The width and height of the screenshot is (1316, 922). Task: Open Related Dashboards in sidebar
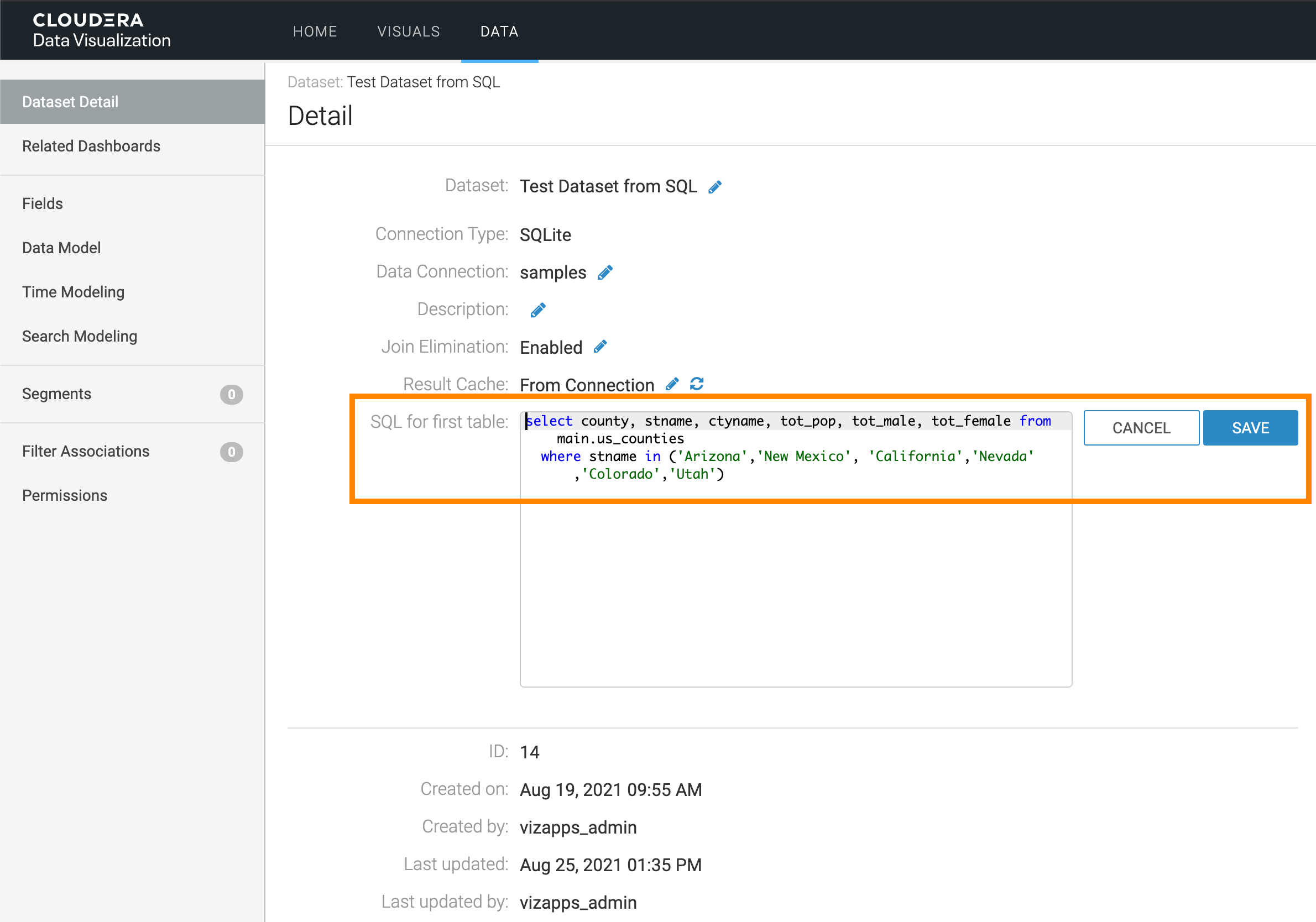(91, 146)
